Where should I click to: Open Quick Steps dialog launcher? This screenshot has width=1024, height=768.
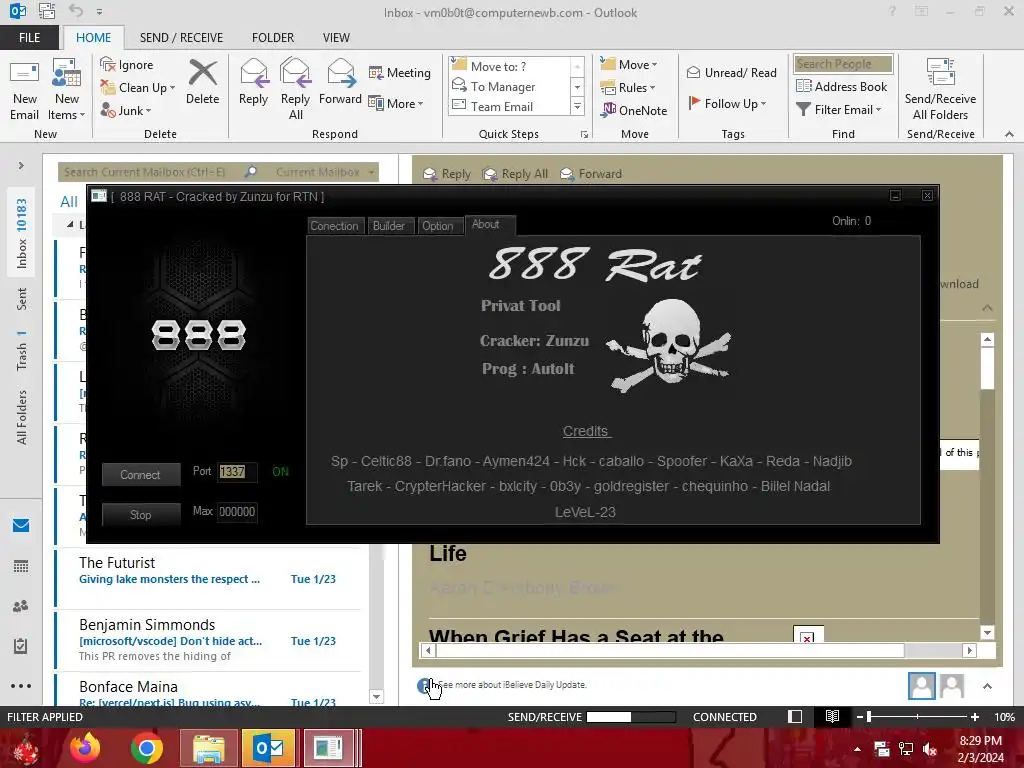[584, 135]
